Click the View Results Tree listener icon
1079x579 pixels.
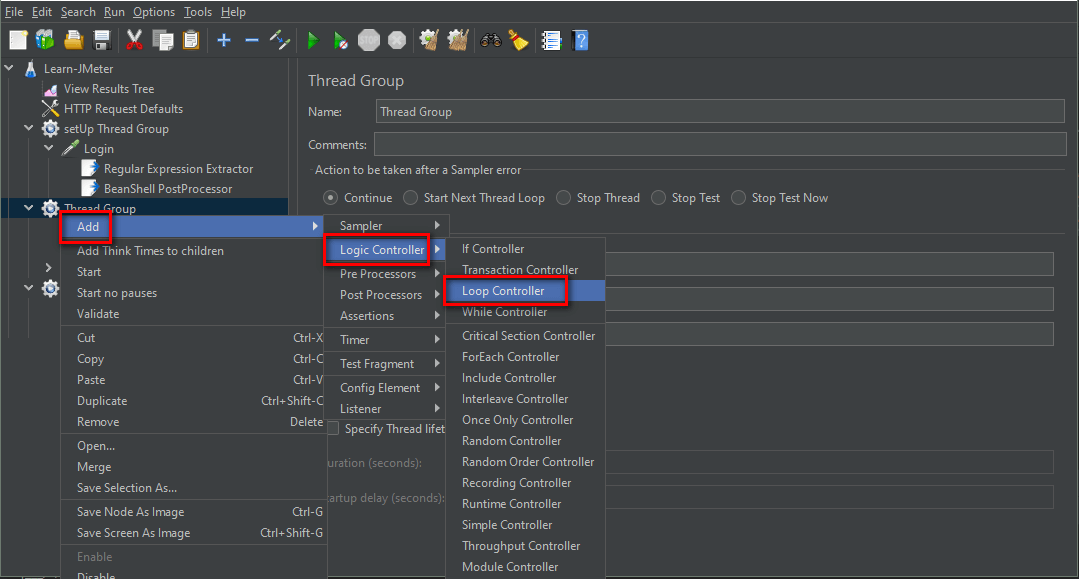50,89
